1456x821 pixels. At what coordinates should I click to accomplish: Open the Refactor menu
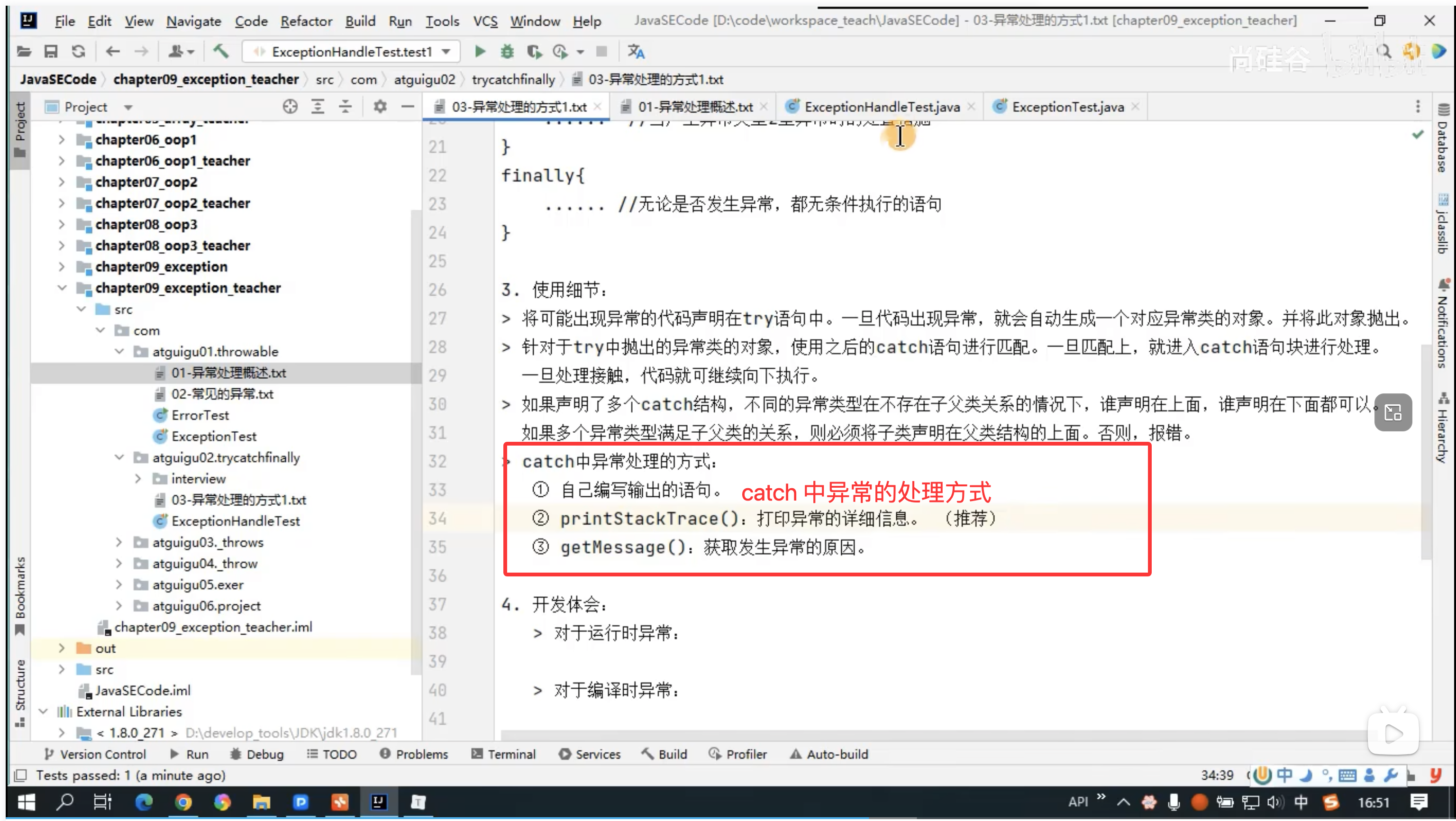pyautogui.click(x=306, y=21)
